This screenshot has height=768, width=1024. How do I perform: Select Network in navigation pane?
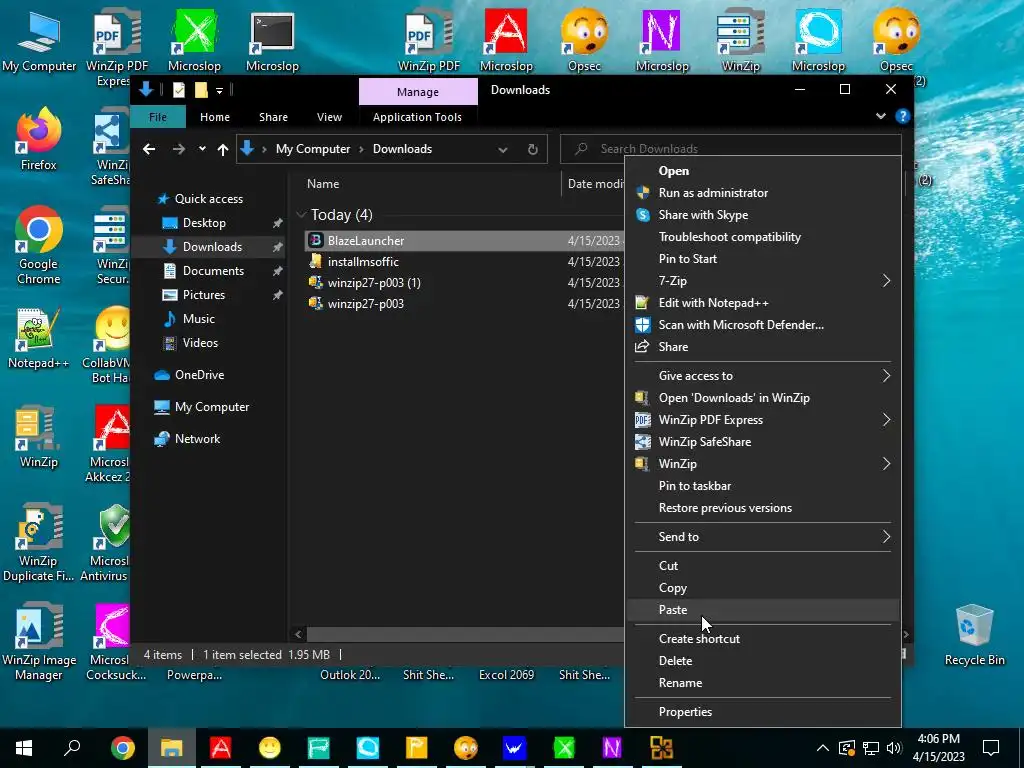coord(197,439)
